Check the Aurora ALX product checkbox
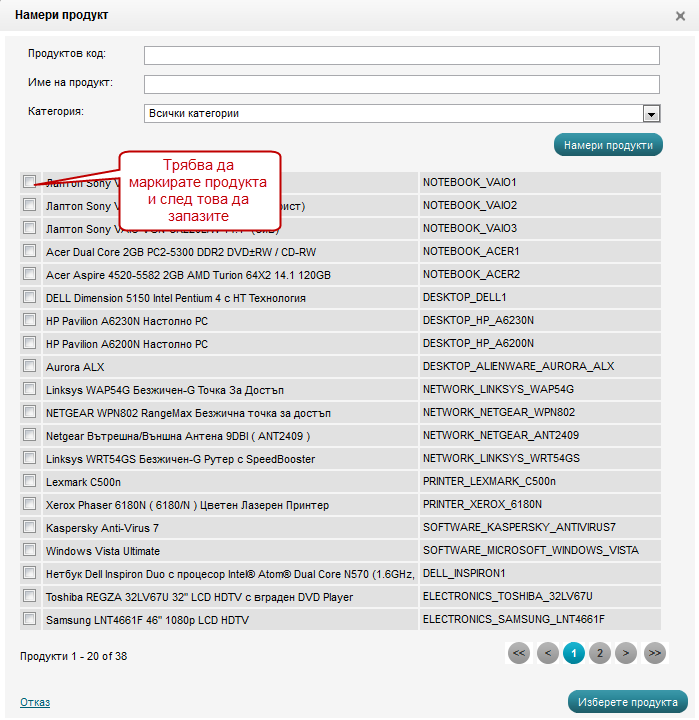The height and width of the screenshot is (720, 699). pyautogui.click(x=30, y=366)
